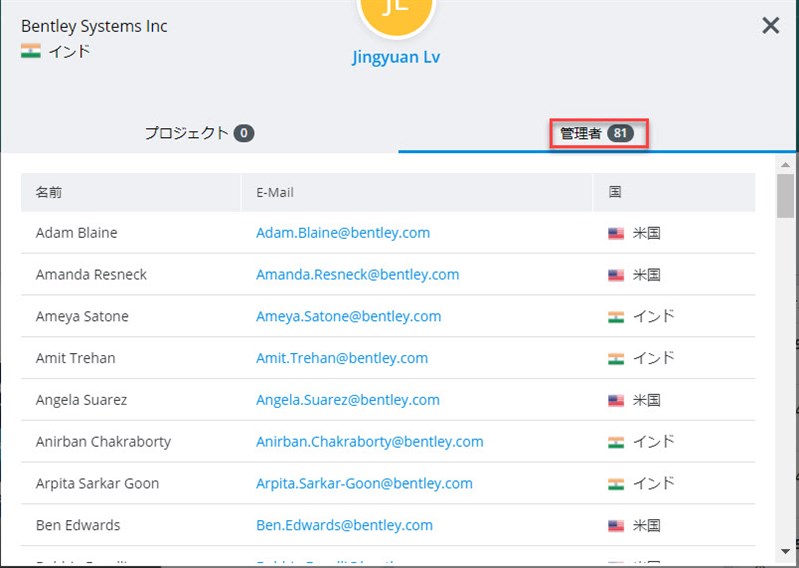This screenshot has width=799, height=568.
Task: Switch to the プロジェクト tab
Action: 199,133
